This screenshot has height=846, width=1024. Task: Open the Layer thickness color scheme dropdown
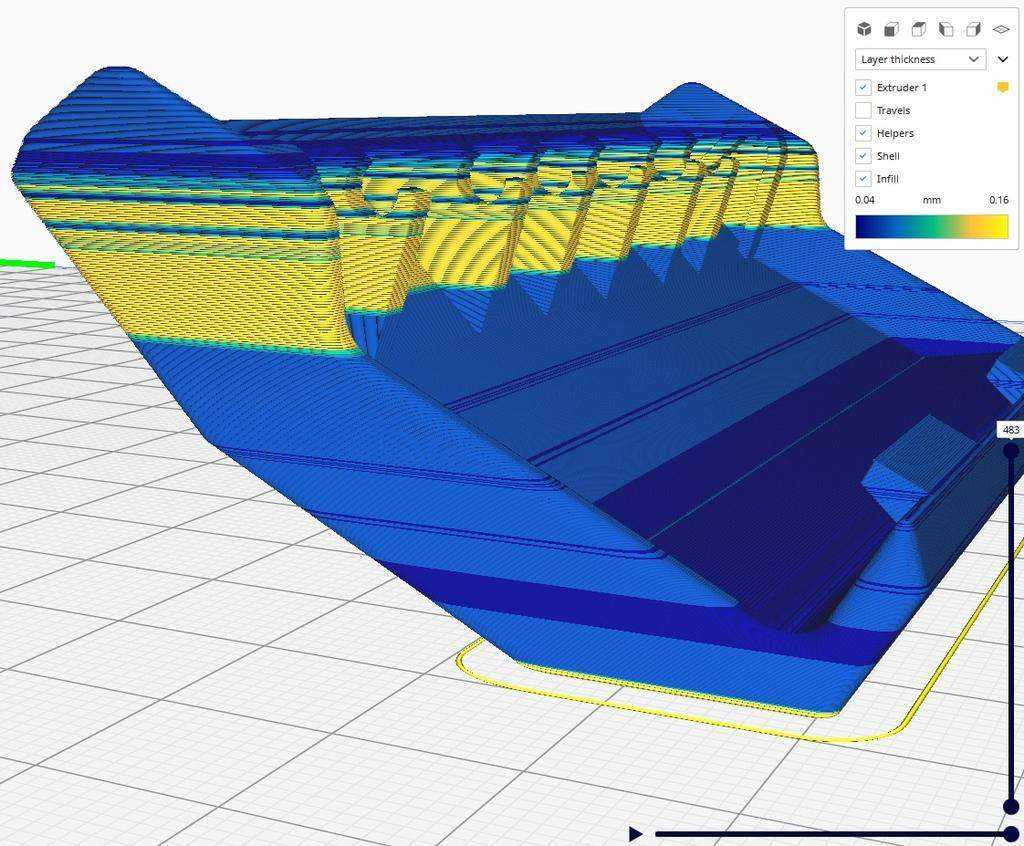pos(920,59)
